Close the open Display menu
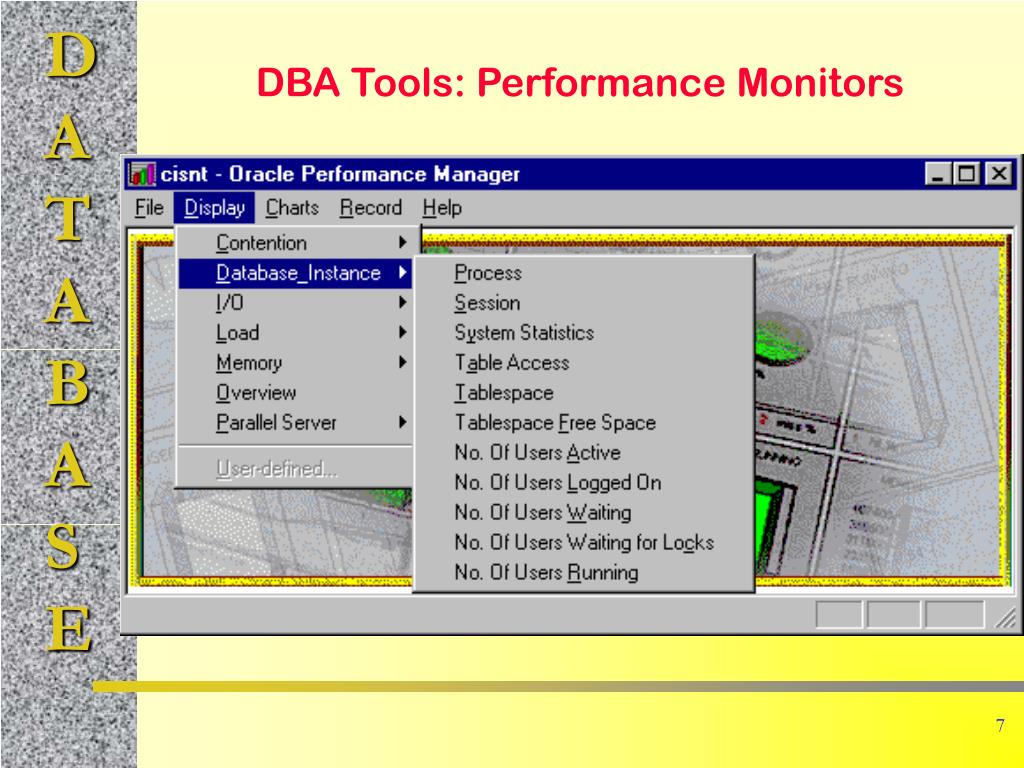This screenshot has width=1024, height=768. click(x=214, y=208)
